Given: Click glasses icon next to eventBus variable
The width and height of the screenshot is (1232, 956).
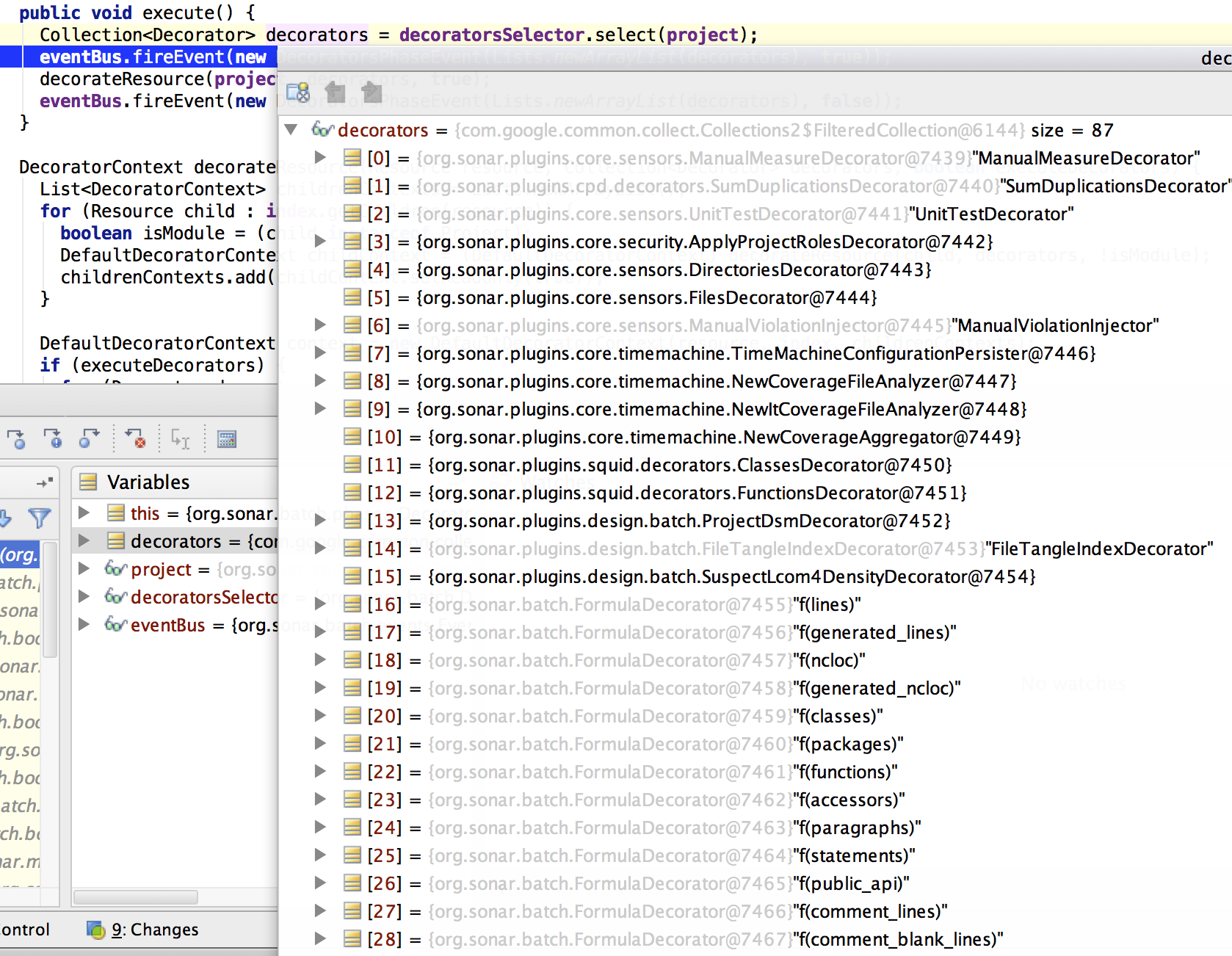Looking at the screenshot, I should [x=116, y=625].
